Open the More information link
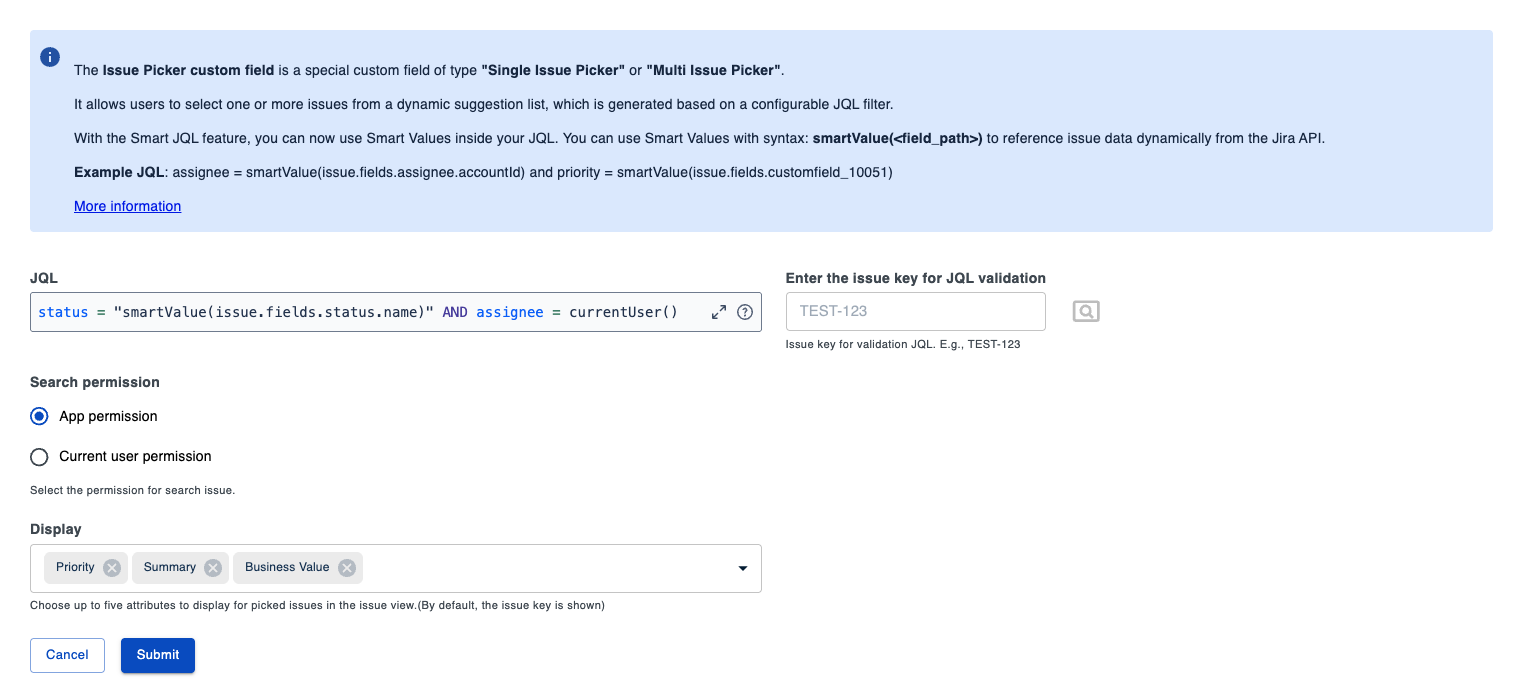Viewport: 1517px width, 698px height. (127, 206)
